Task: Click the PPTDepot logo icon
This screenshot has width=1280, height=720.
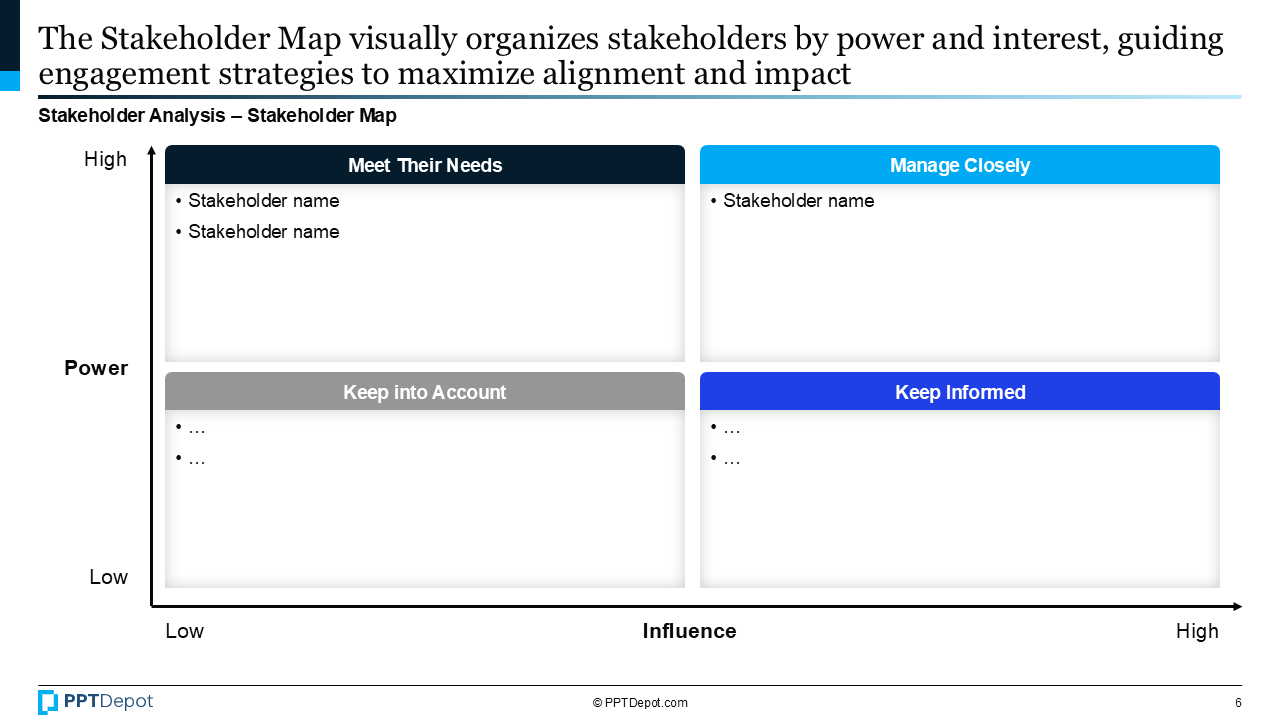Action: 48,702
